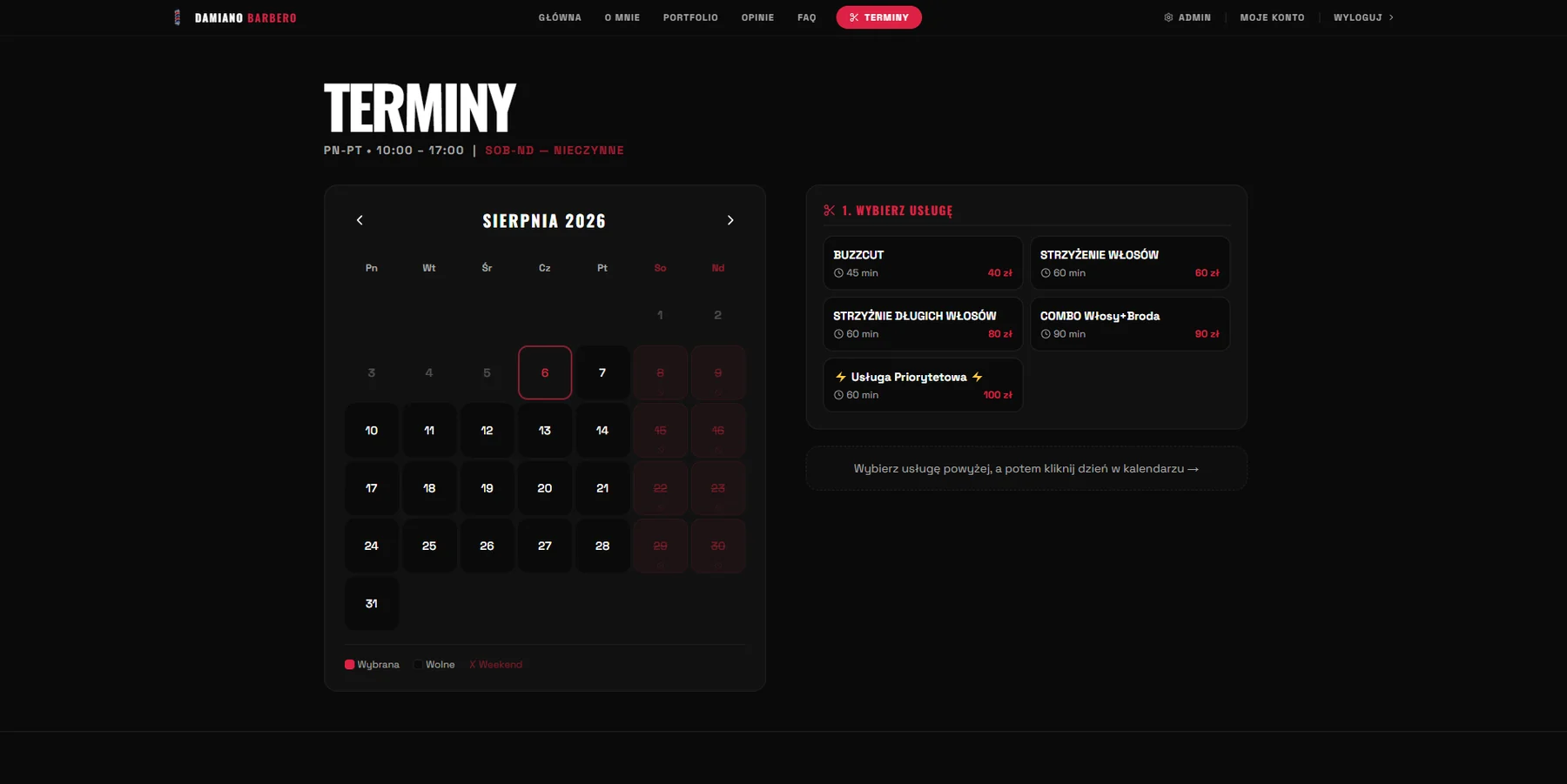Image resolution: width=1567 pixels, height=784 pixels.
Task: Open the FAQ page
Action: coord(807,17)
